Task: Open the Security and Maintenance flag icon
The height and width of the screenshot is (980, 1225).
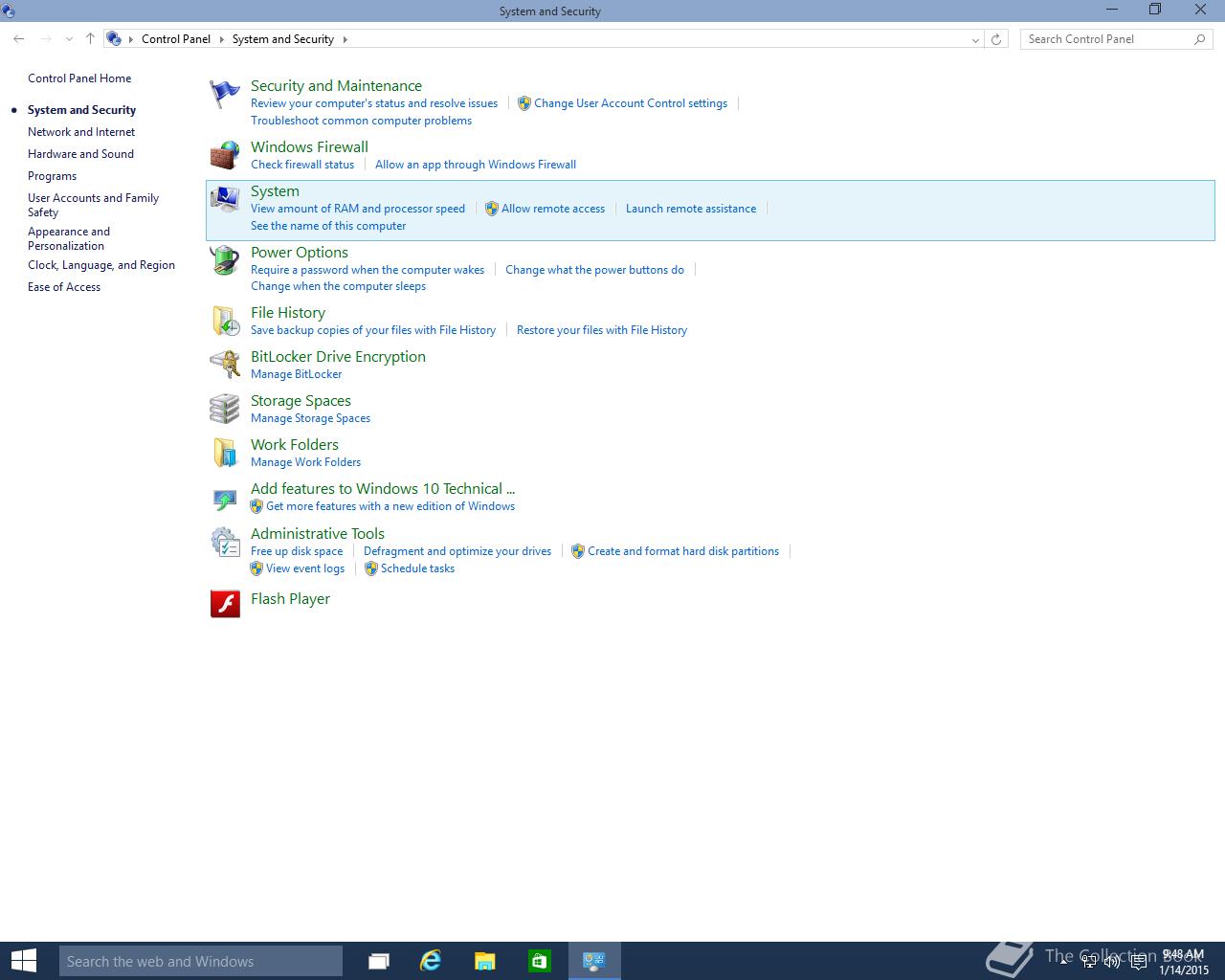Action: coord(225,94)
